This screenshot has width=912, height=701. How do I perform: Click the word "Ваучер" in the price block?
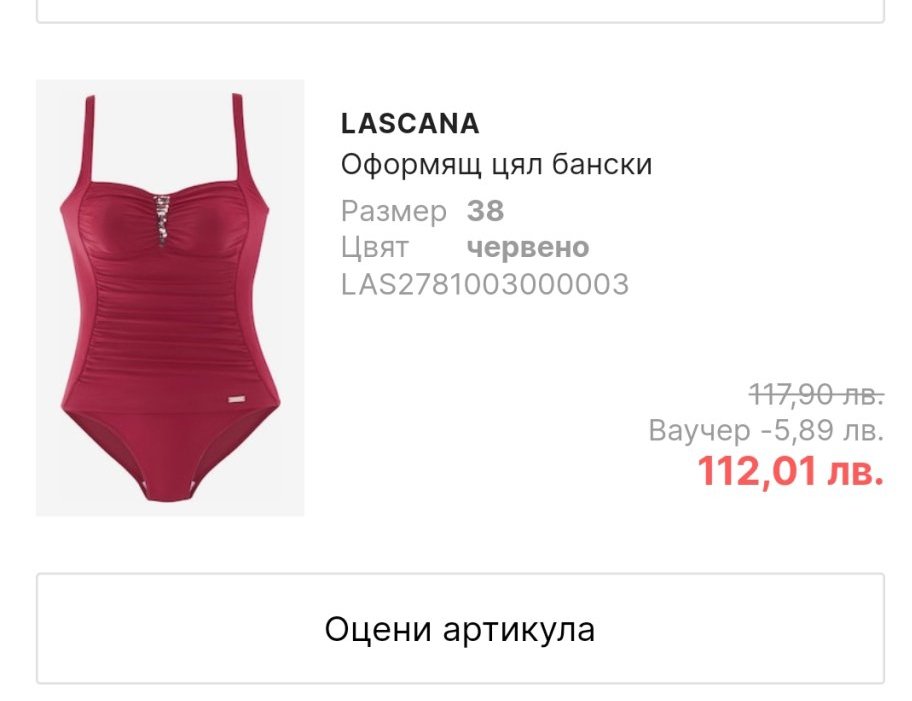coord(699,431)
